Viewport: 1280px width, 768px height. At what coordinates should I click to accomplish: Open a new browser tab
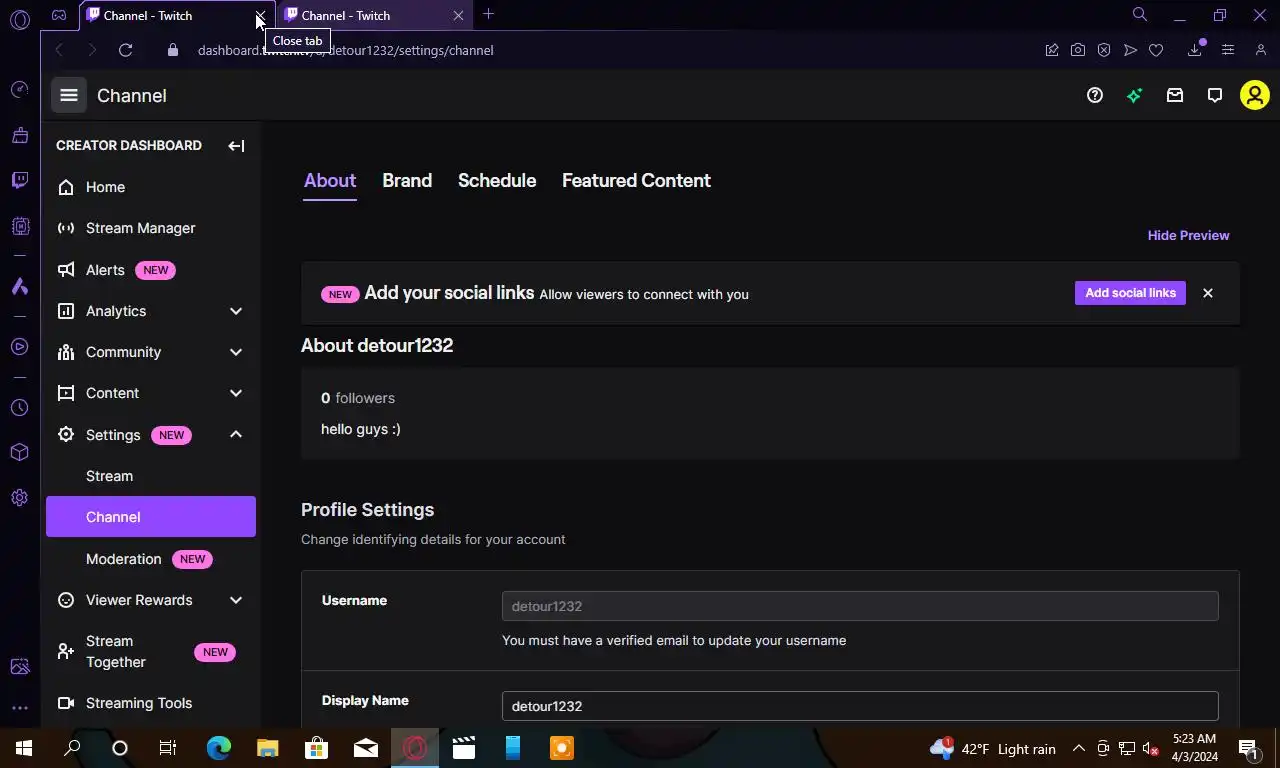click(488, 14)
